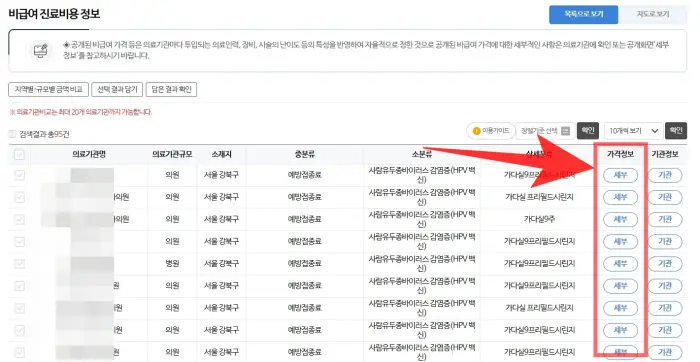Toggle the small checkbox beside 검색결과 총95건
Image resolution: width=700 pixels, height=362 pixels.
[x=12, y=134]
